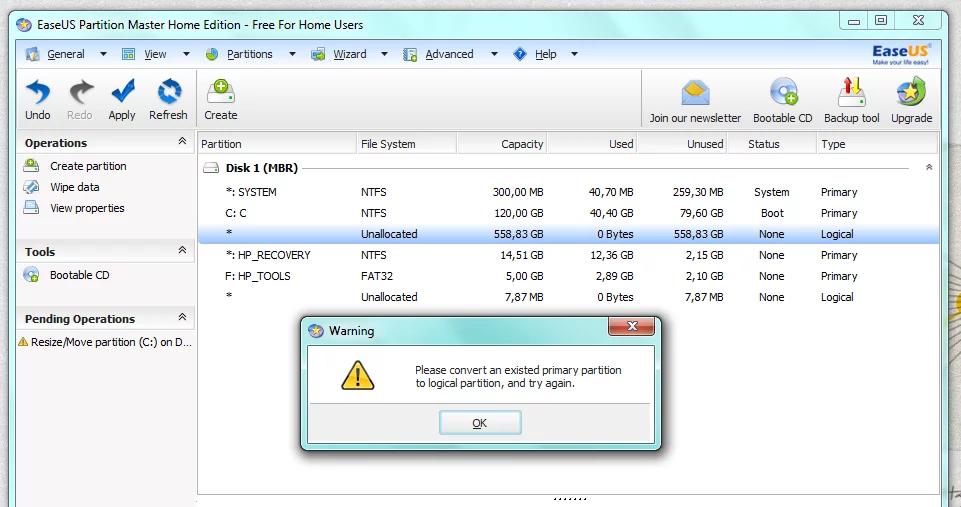Click the Wipe data sidebar icon
The image size is (961, 507).
(x=31, y=186)
